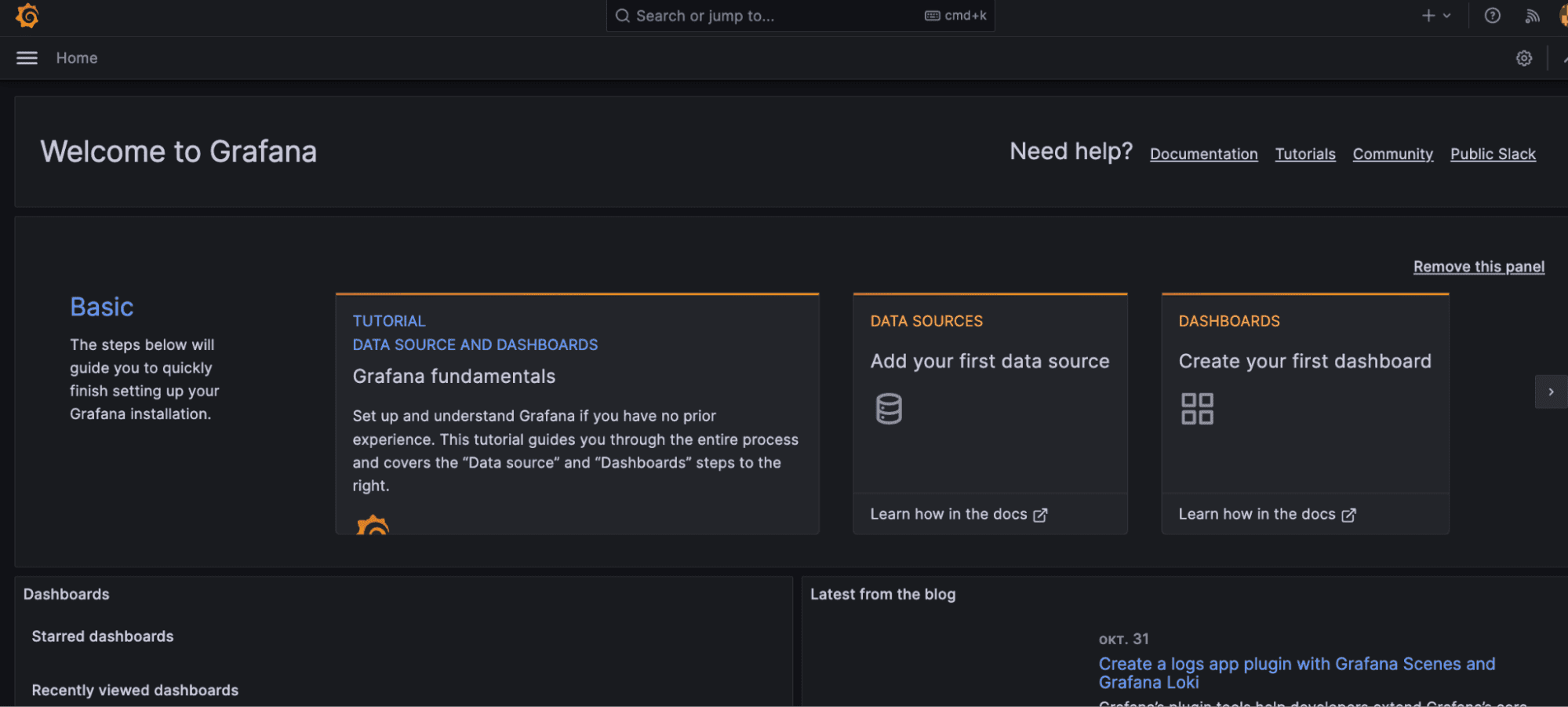Click the cmd+k keyboard shortcut icon
Viewport: 1568px width, 707px height.
pos(934,15)
